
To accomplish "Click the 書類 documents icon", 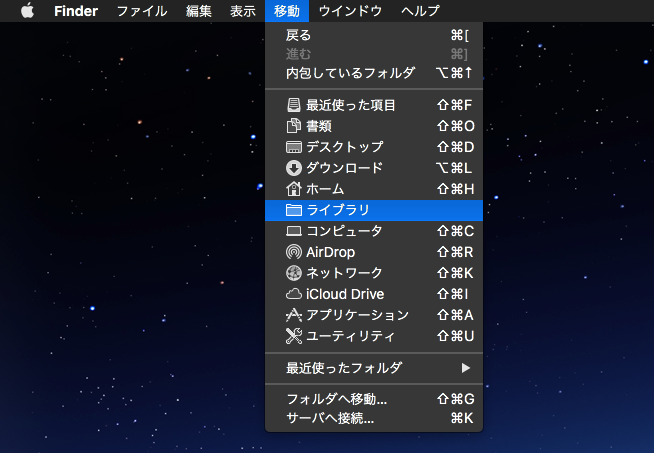I will coord(294,126).
